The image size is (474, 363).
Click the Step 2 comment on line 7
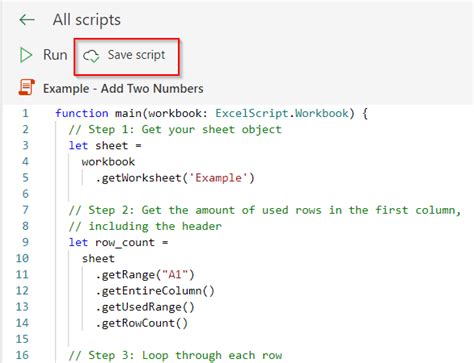coord(265,210)
